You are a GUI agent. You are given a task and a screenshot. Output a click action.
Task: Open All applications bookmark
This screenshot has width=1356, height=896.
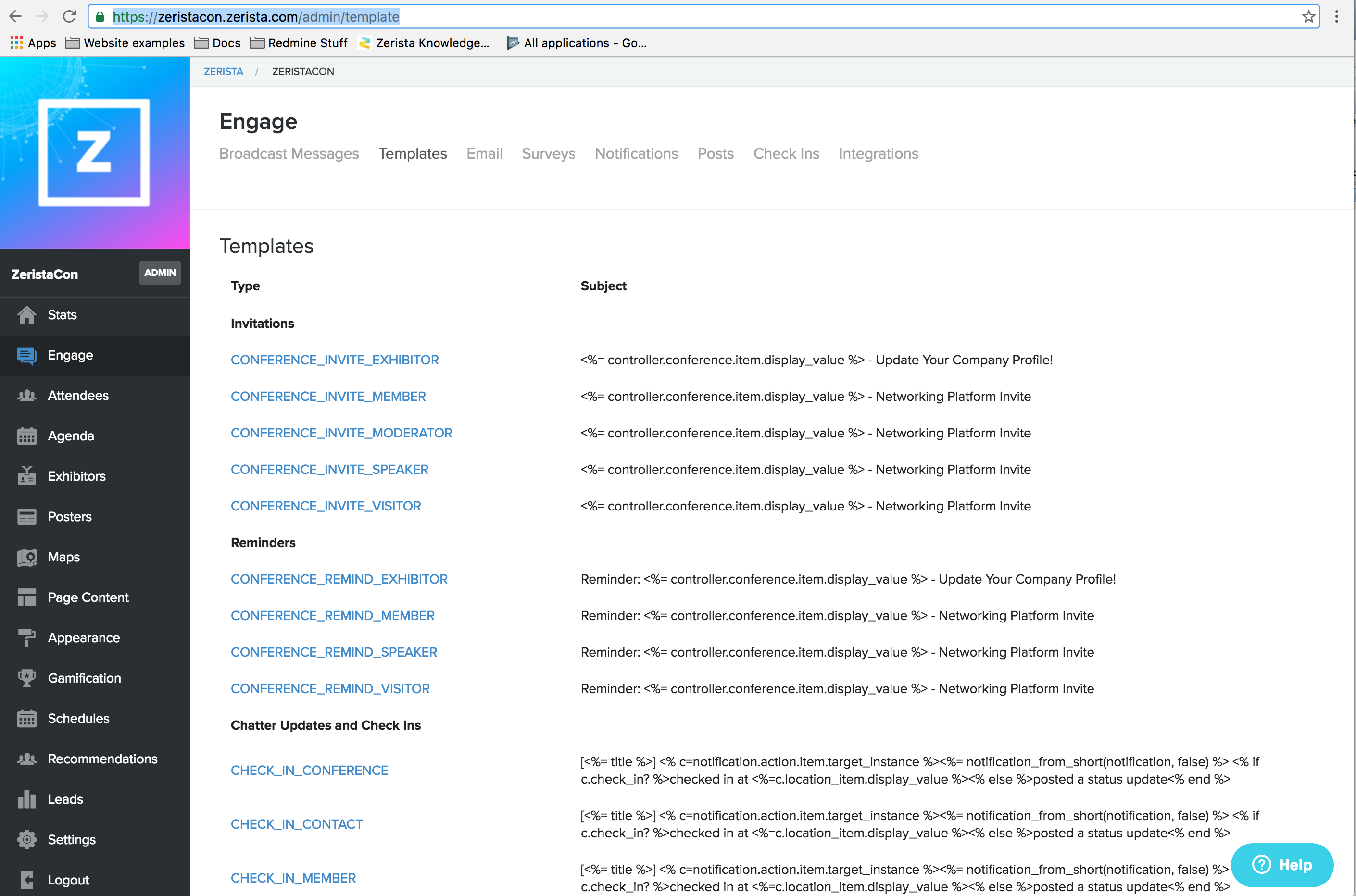576,43
